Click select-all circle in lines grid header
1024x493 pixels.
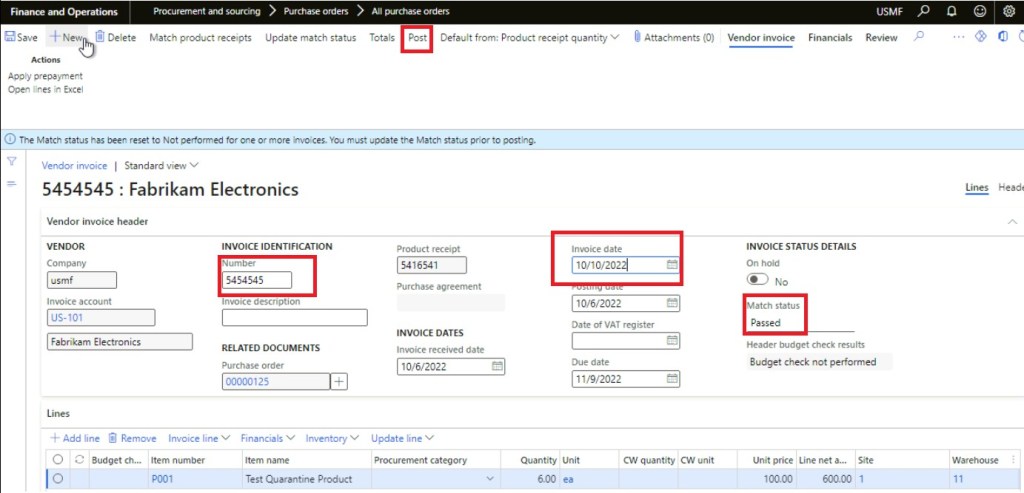pos(58,460)
